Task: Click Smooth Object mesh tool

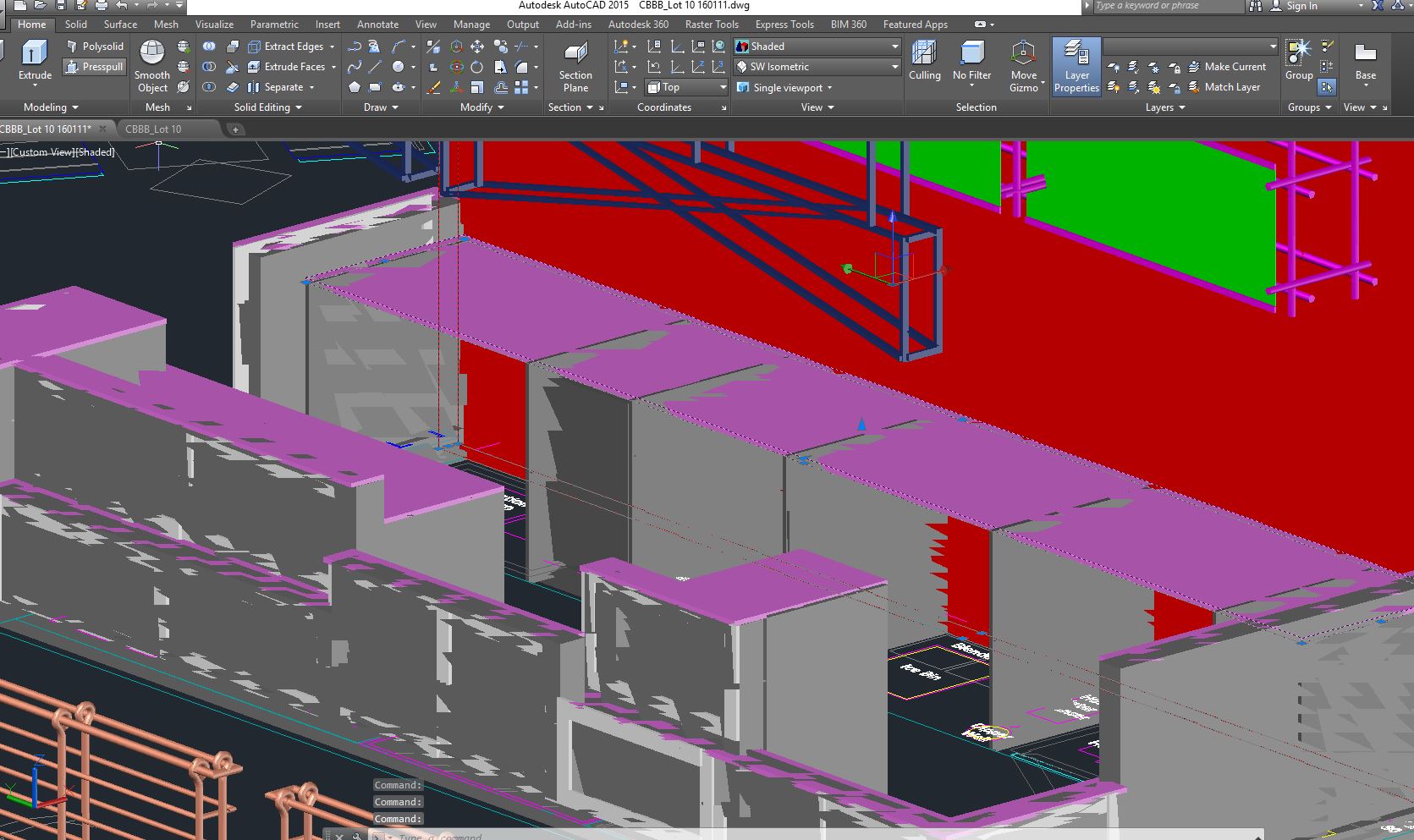Action: point(152,66)
